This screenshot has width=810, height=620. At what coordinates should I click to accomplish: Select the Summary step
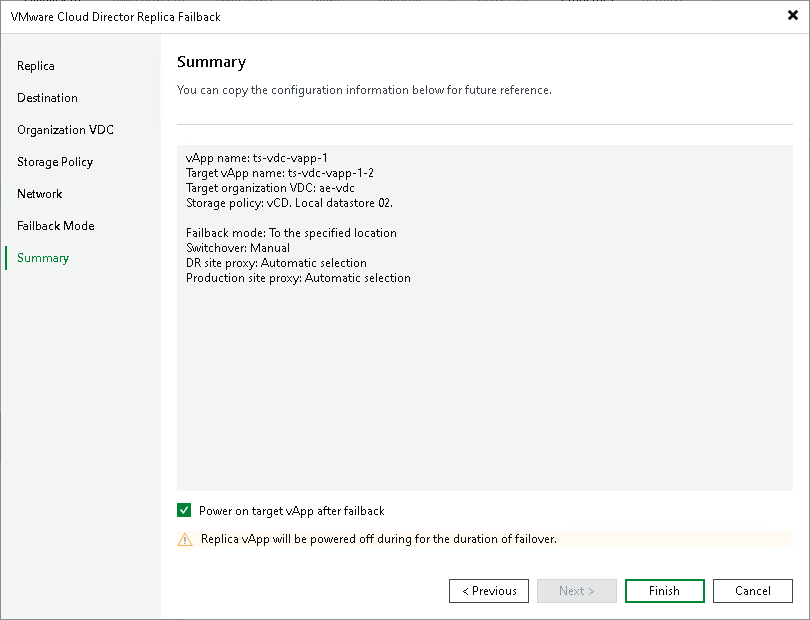(43, 258)
